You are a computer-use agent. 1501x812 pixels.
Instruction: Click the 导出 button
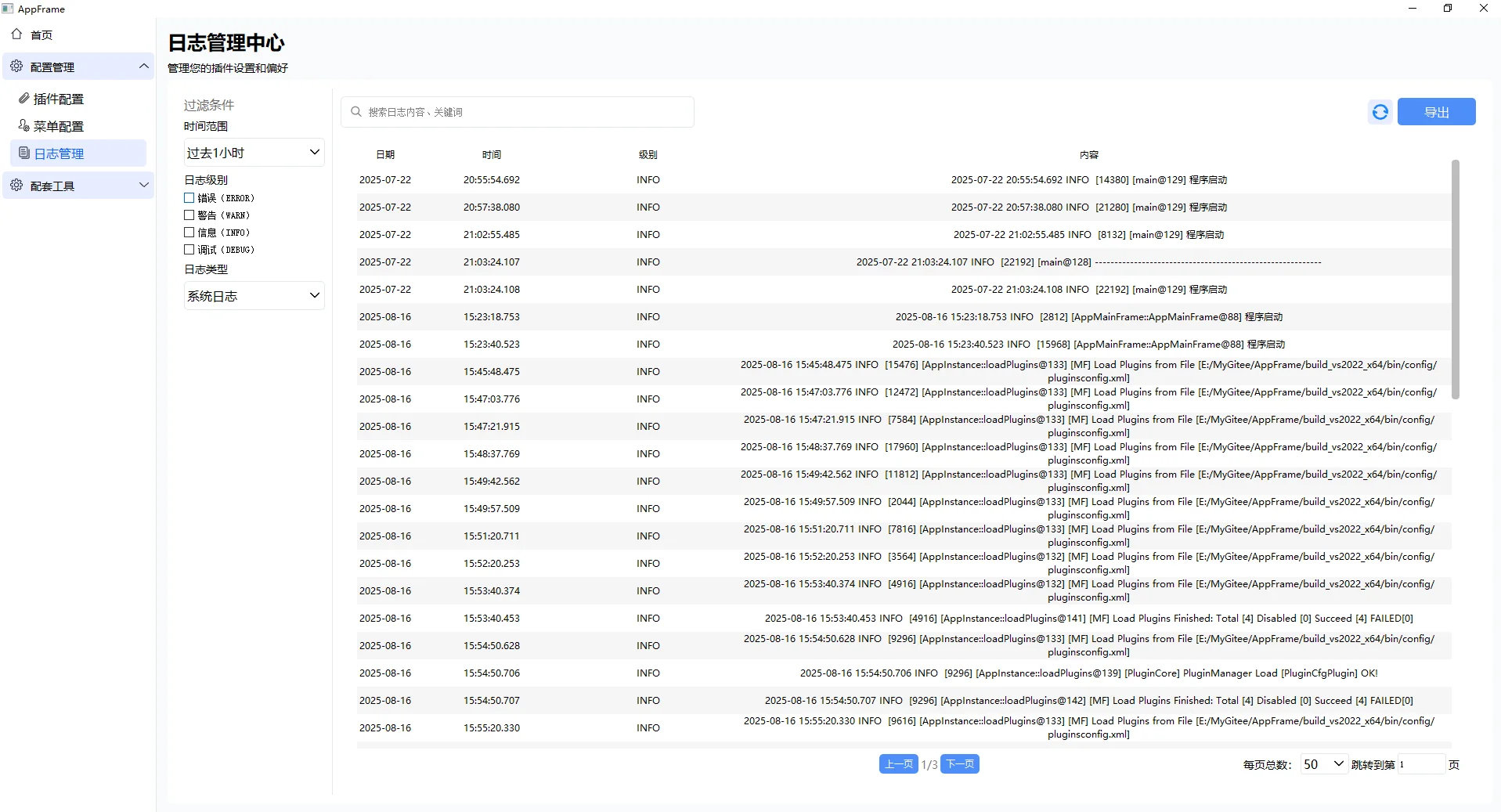[x=1436, y=112]
